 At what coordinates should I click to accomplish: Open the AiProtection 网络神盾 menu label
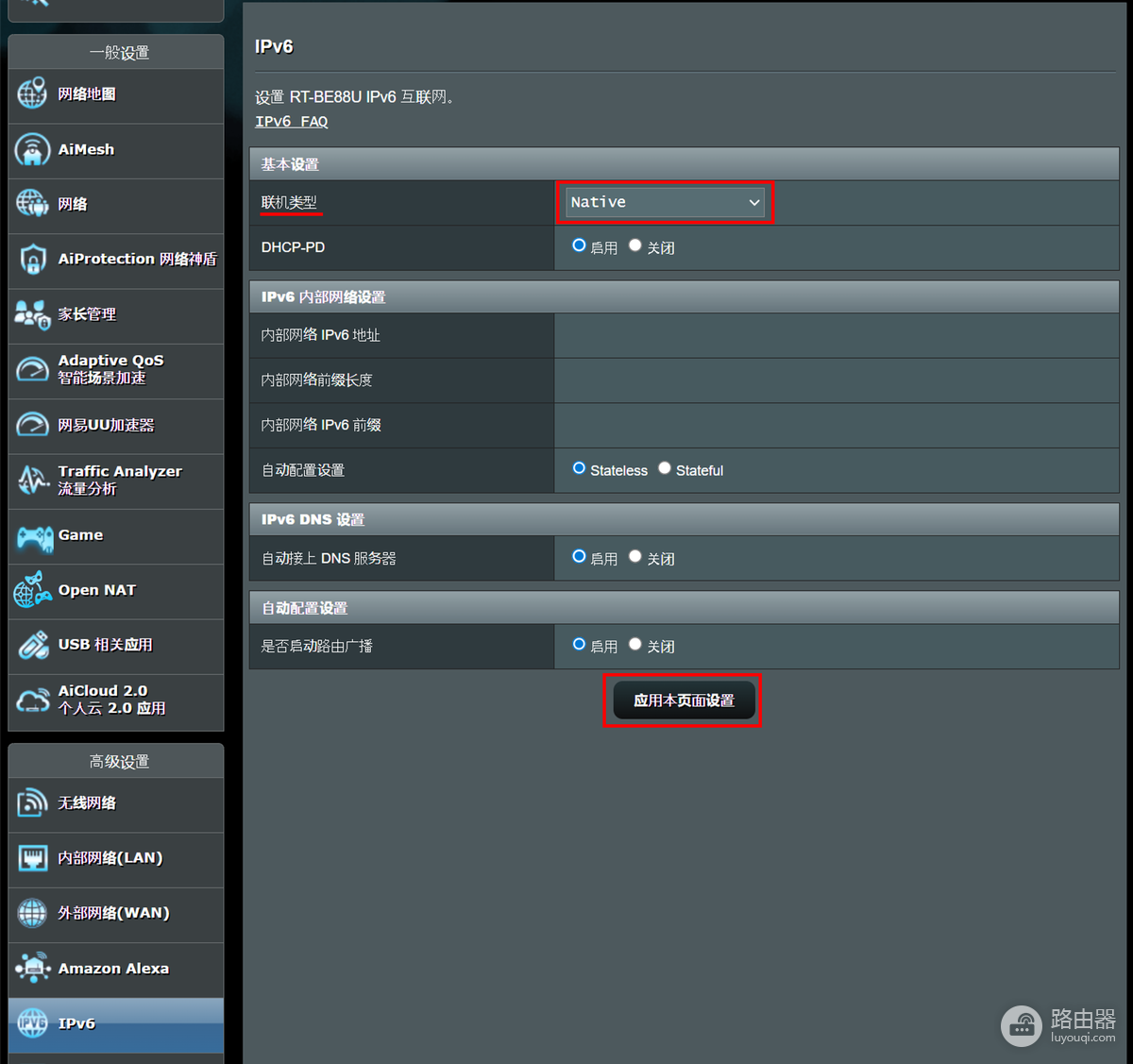(138, 259)
